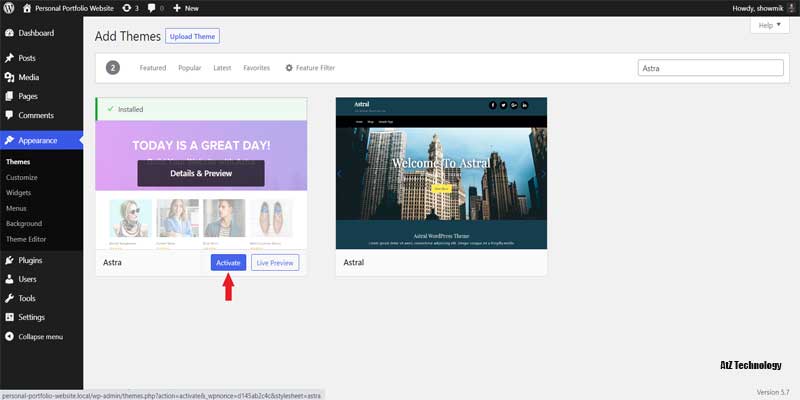Open Theme Editor under Appearance
This screenshot has width=800, height=400.
point(26,239)
